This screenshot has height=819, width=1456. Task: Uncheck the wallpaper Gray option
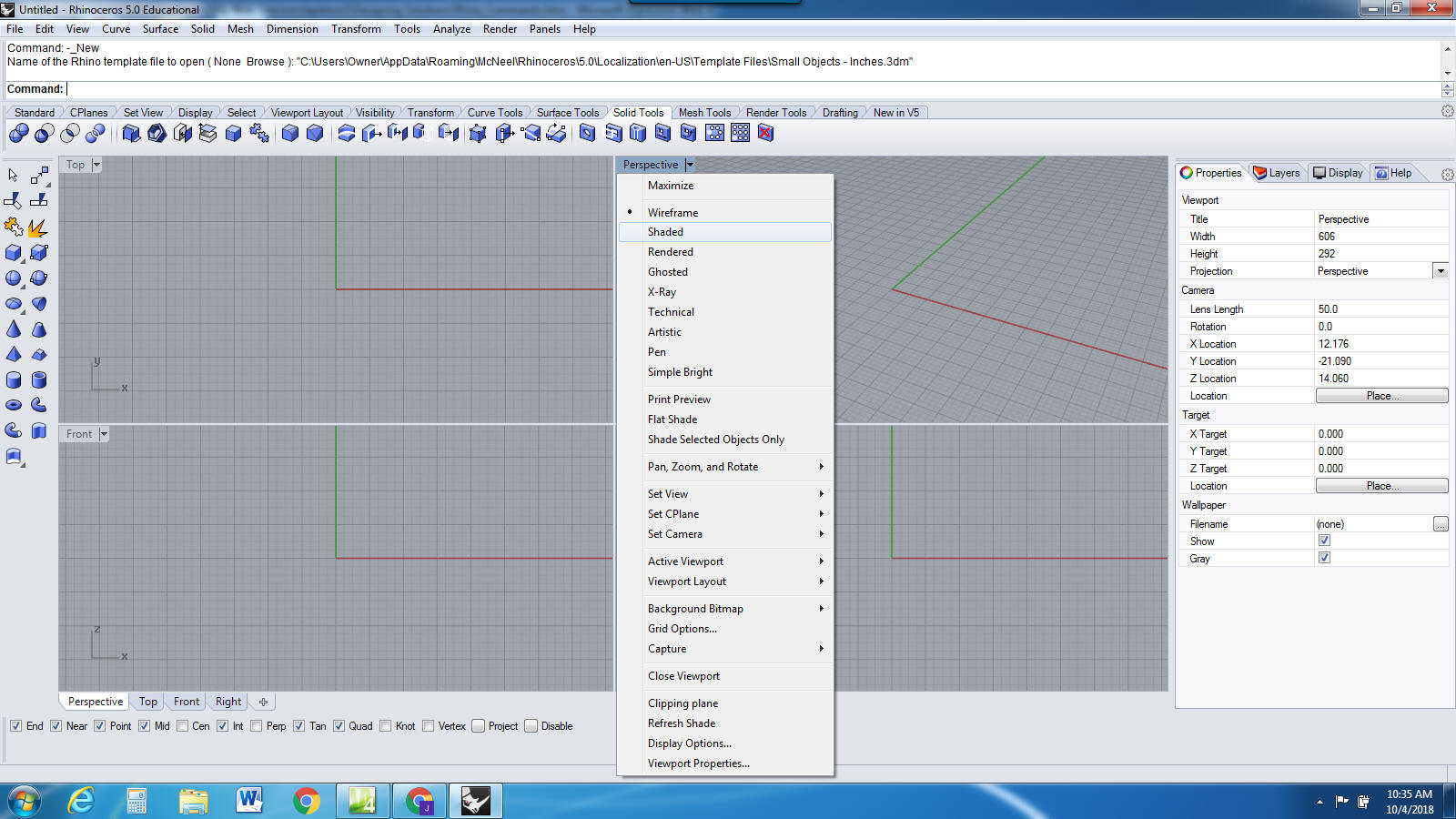point(1324,558)
